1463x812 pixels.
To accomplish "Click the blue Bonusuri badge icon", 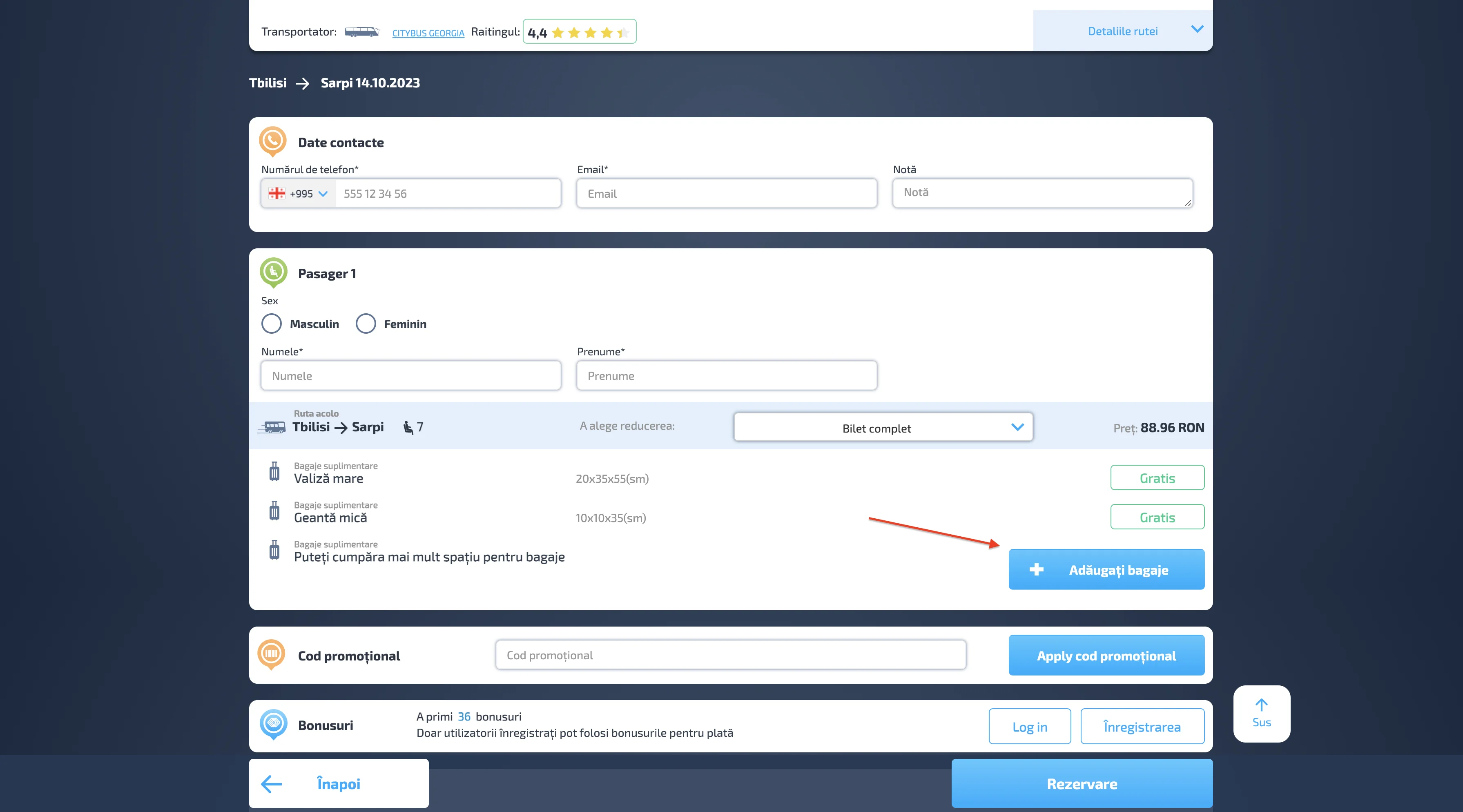I will 273,723.
